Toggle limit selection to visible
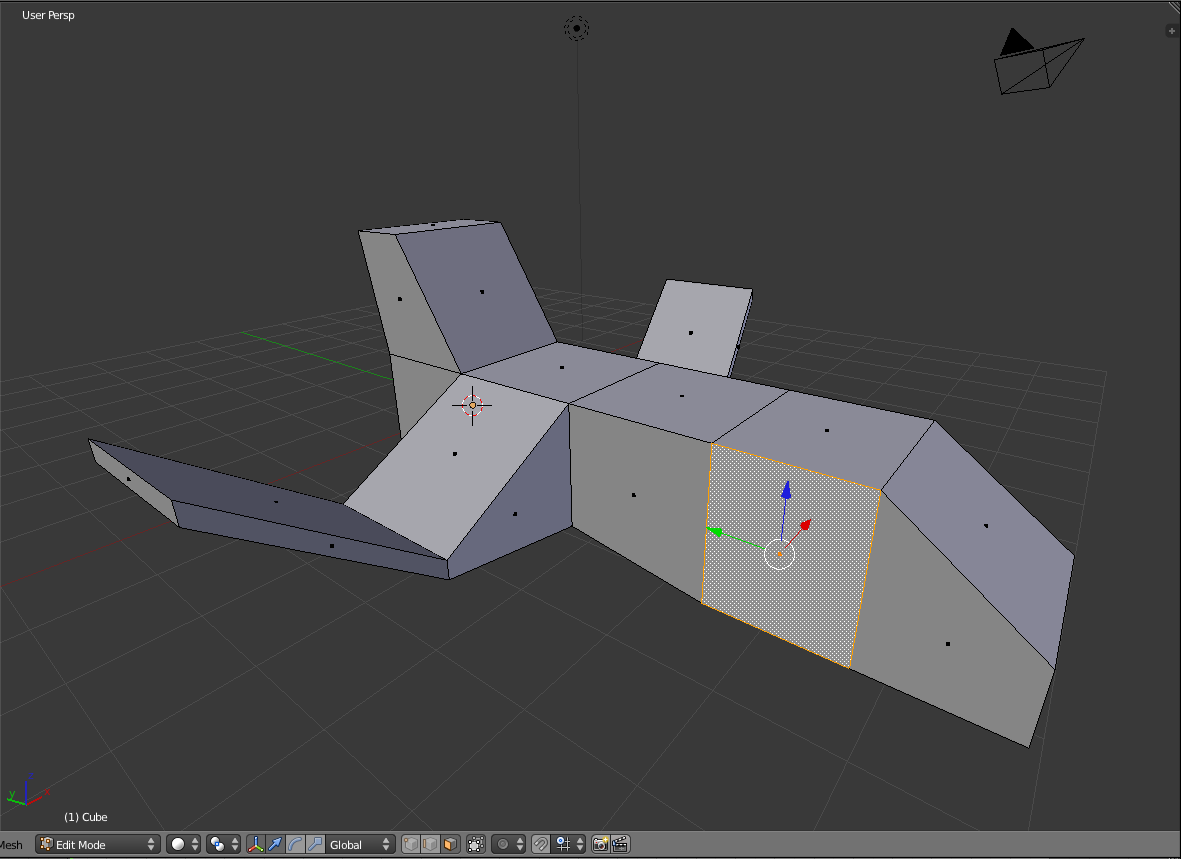 coord(476,844)
